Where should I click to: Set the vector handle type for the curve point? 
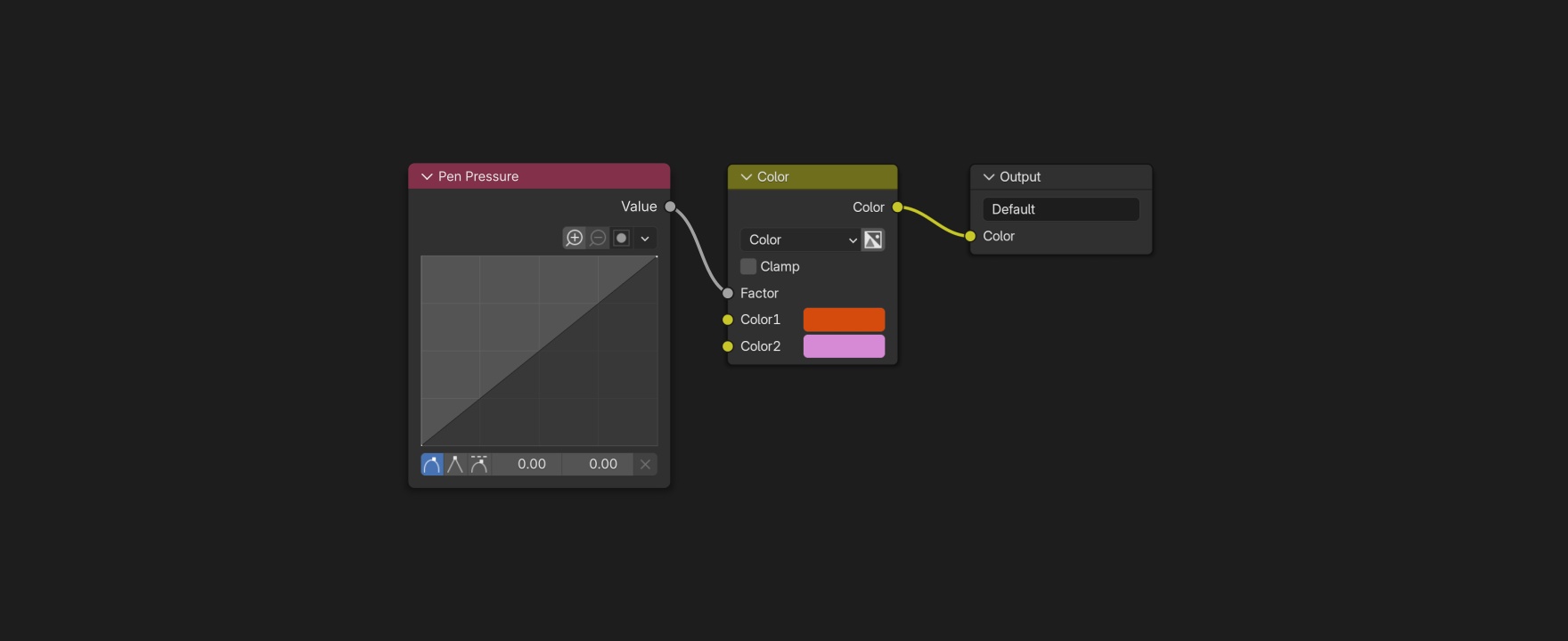coord(455,464)
